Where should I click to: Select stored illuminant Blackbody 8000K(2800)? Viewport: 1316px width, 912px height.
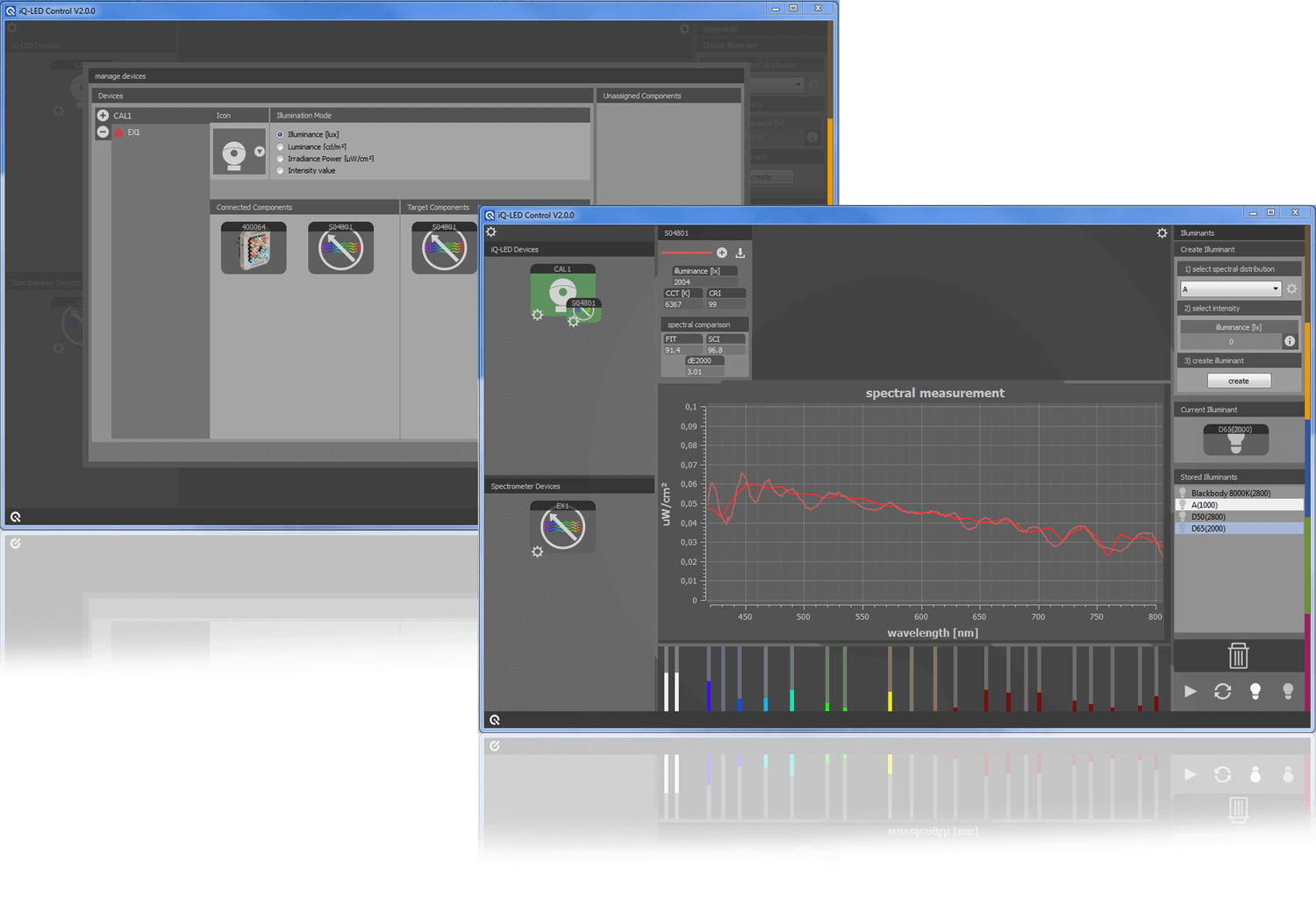(x=1239, y=493)
